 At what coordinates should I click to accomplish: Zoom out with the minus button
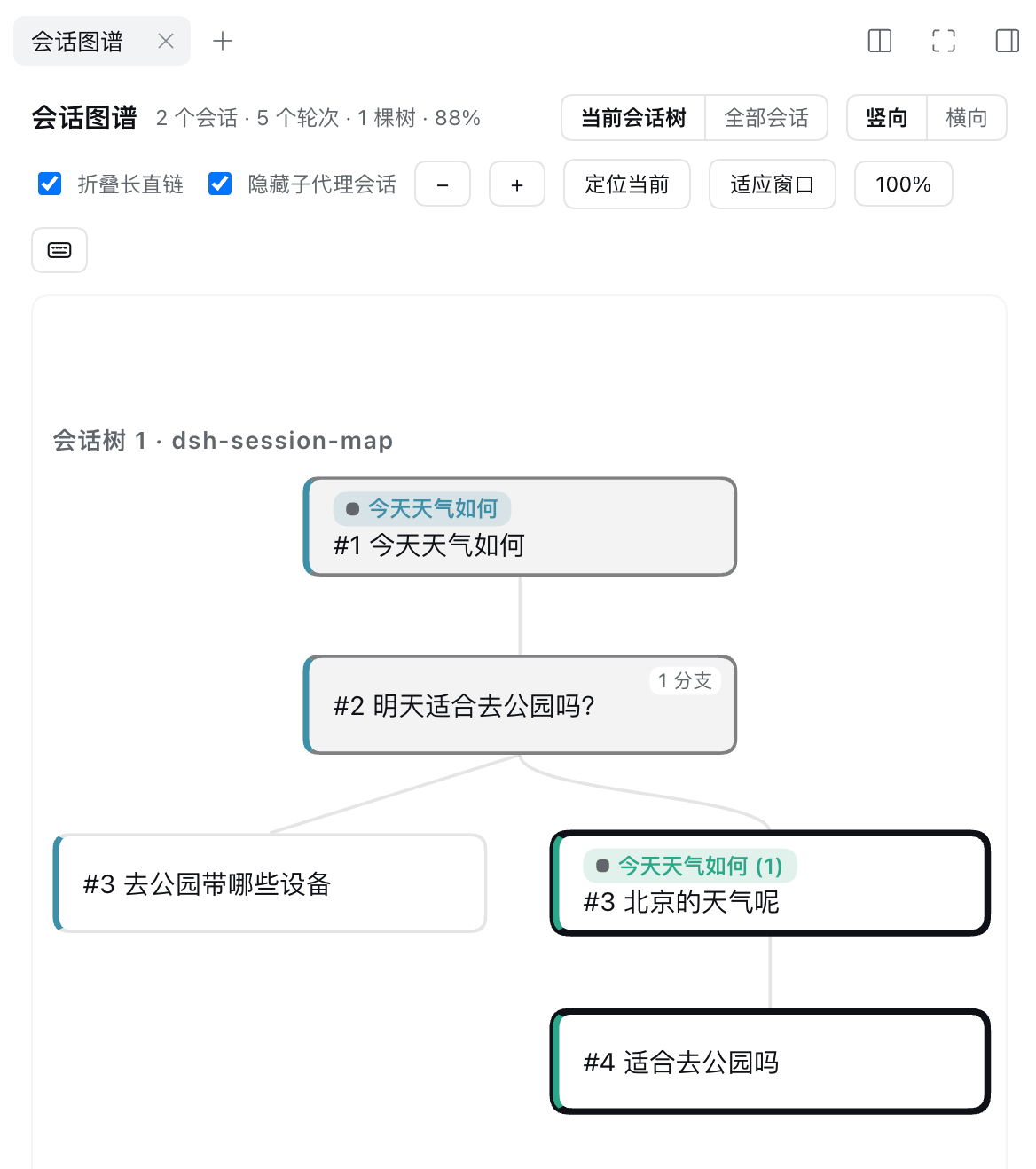443,184
